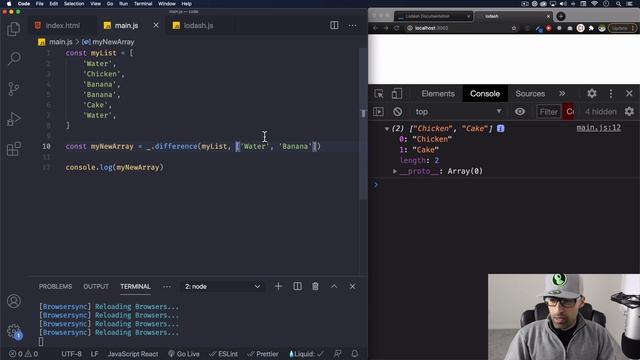Click Prettier in the status bar
The height and width of the screenshot is (360, 640).
(x=263, y=354)
